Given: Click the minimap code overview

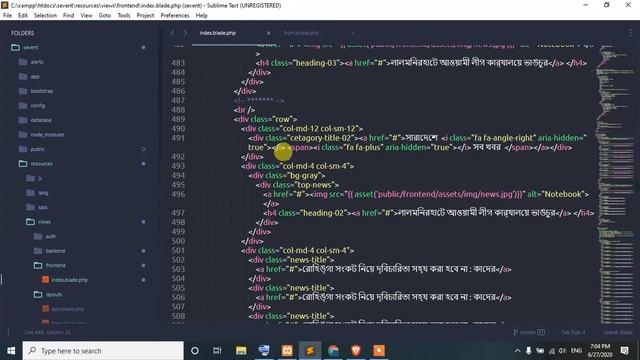Looking at the screenshot, I should 616,184.
